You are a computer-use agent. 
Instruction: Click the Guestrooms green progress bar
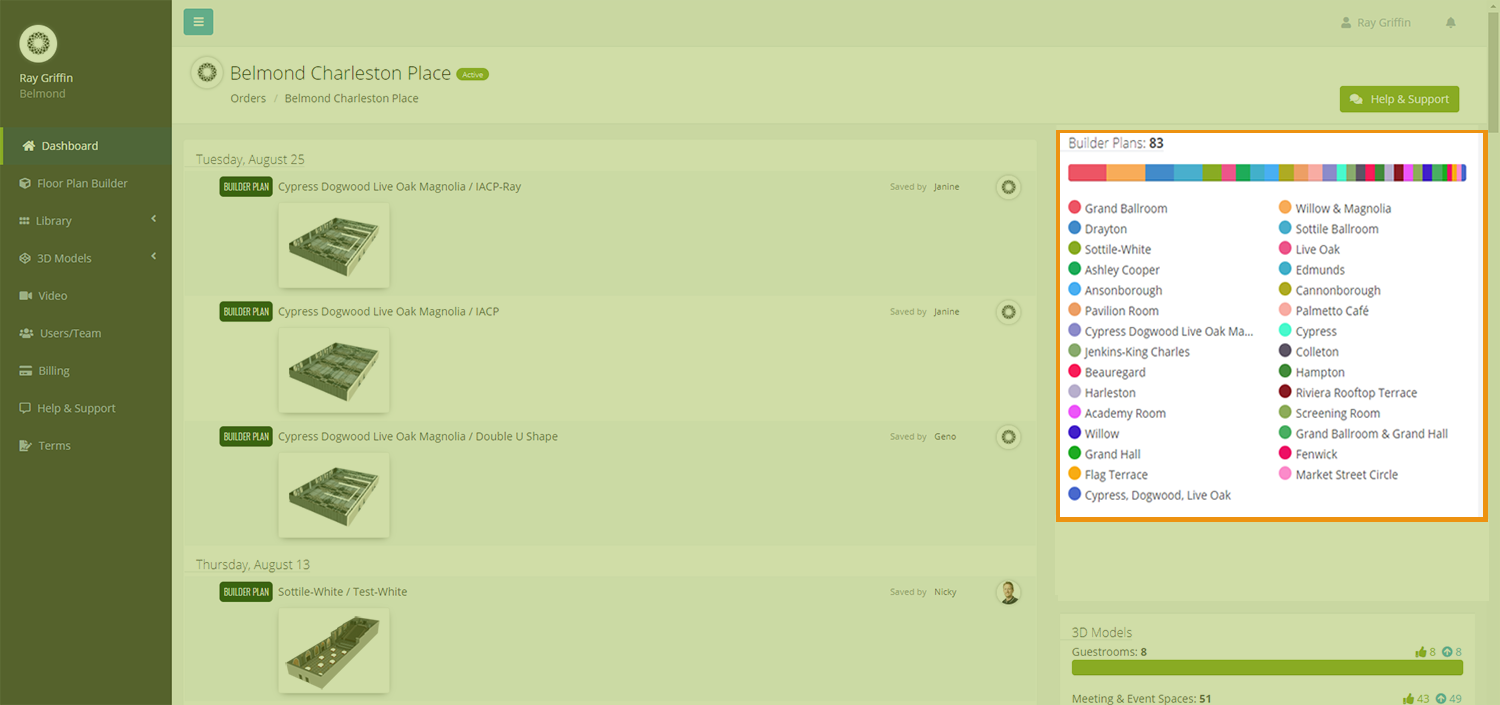pyautogui.click(x=1267, y=668)
